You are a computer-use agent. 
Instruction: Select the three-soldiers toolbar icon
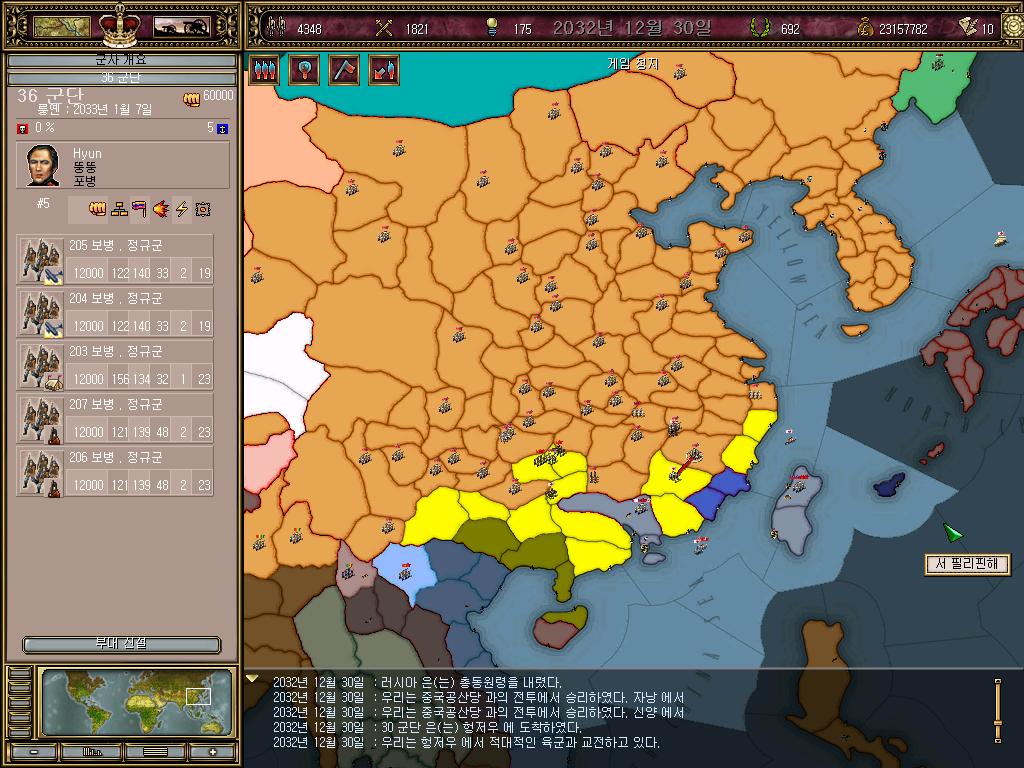pos(264,70)
